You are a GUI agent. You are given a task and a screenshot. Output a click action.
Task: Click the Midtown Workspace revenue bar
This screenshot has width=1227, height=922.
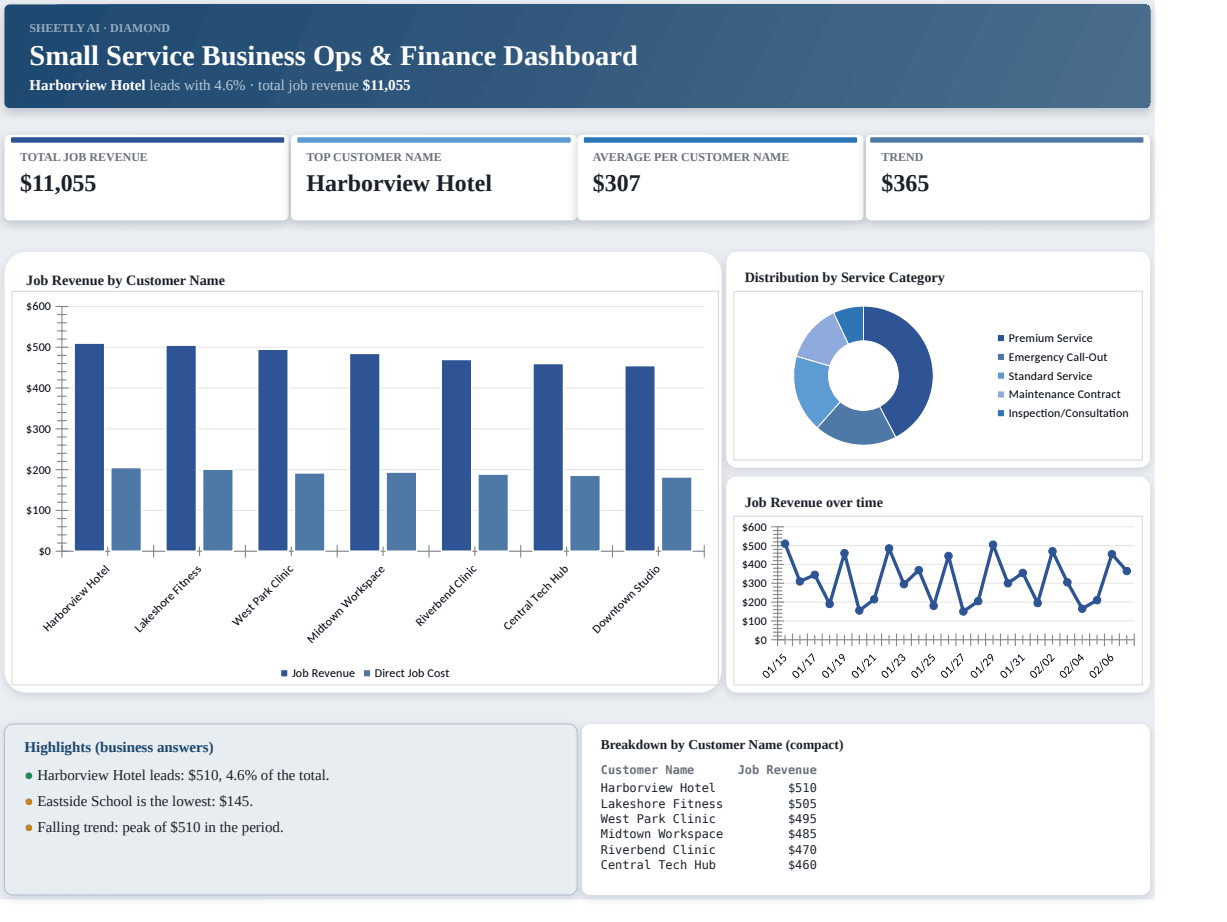[365, 452]
